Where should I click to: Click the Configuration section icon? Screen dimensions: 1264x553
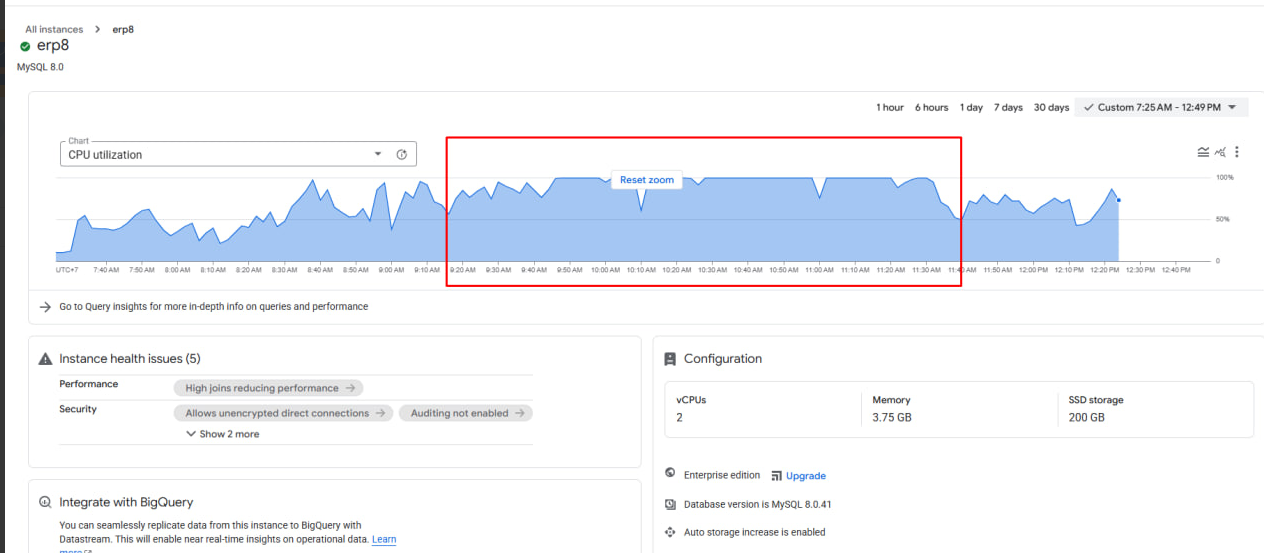[670, 359]
